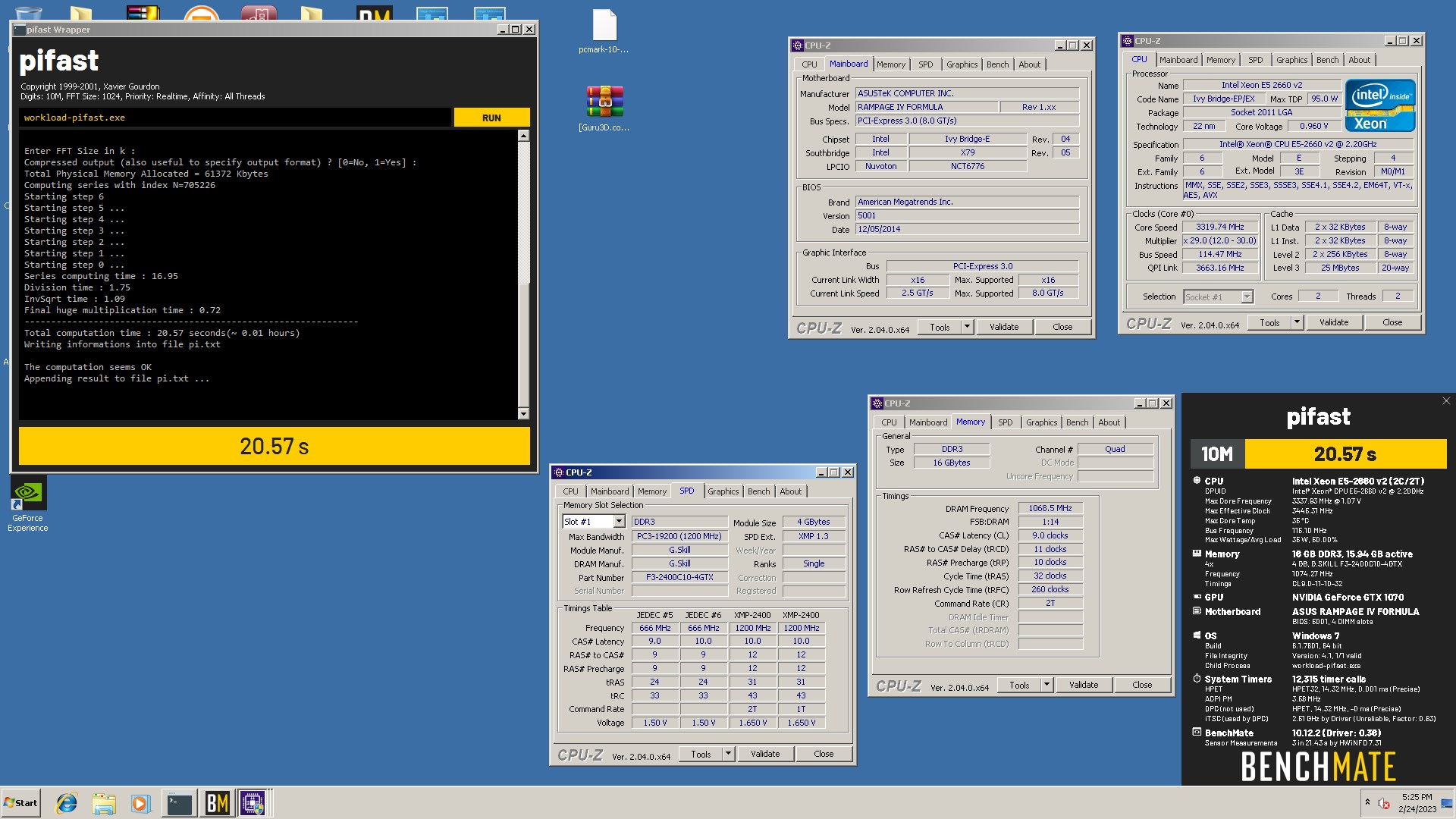Open About tab in Memory CPU-Z window
Screen dimensions: 1456x819
pyautogui.click(x=1109, y=422)
